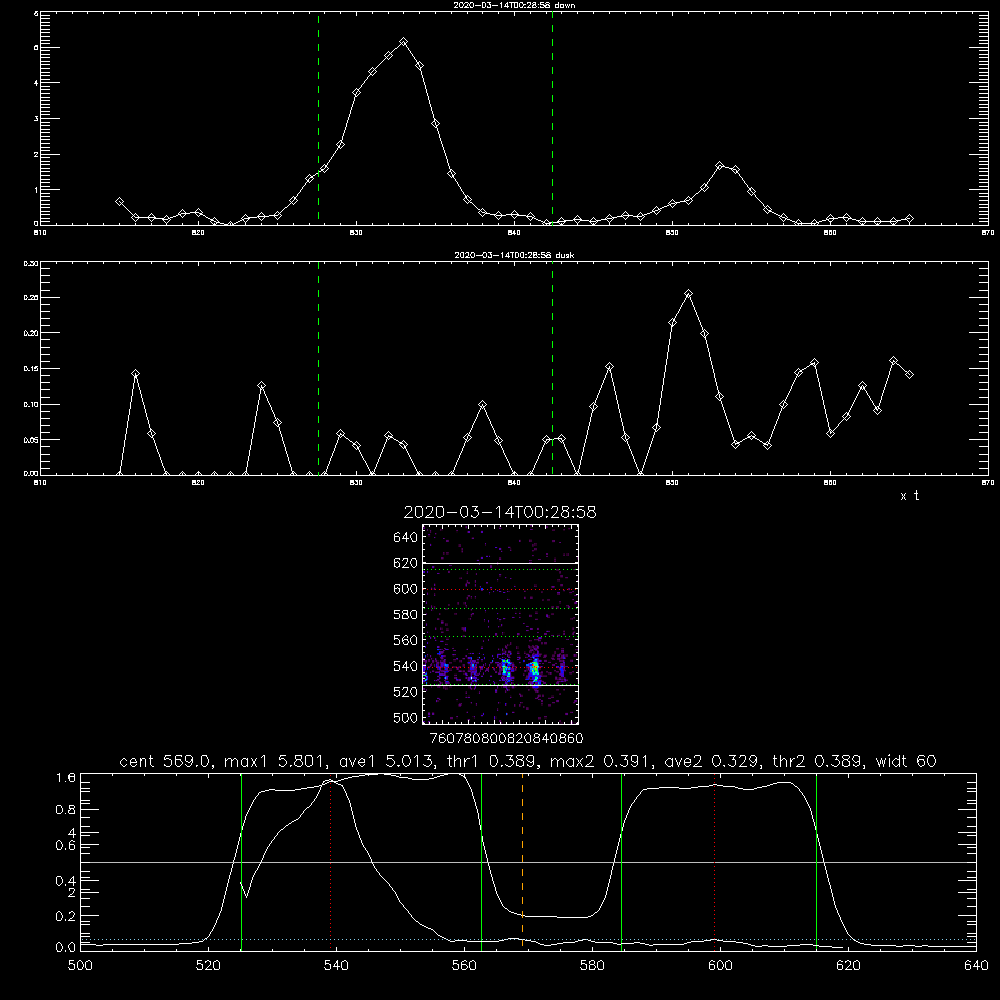This screenshot has height=1000, width=1000.
Task: Click the '540' x-axis label of bottom plot
Action: point(336,966)
